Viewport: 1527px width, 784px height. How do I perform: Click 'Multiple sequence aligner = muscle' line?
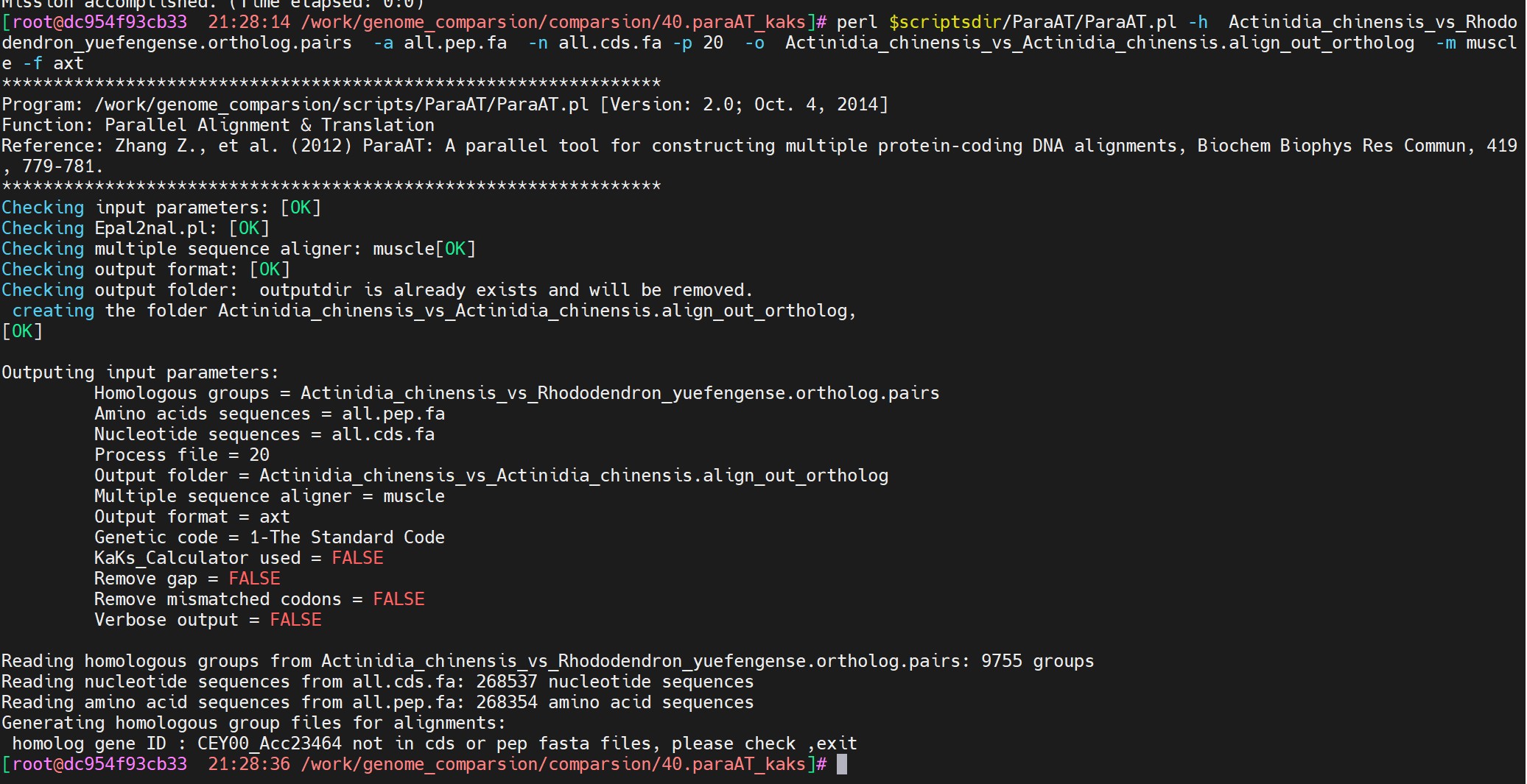coord(270,496)
